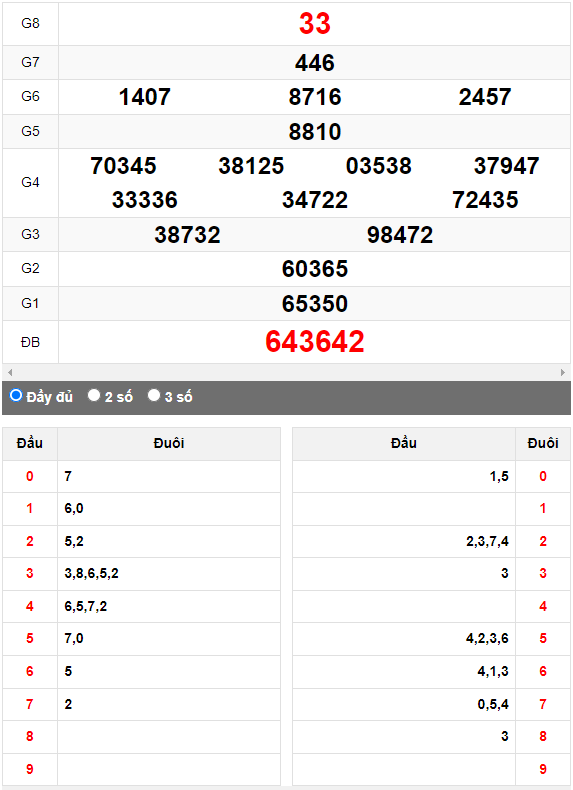The width and height of the screenshot is (573, 790).
Task: Click red head digit 3 in left table
Action: tap(30, 573)
